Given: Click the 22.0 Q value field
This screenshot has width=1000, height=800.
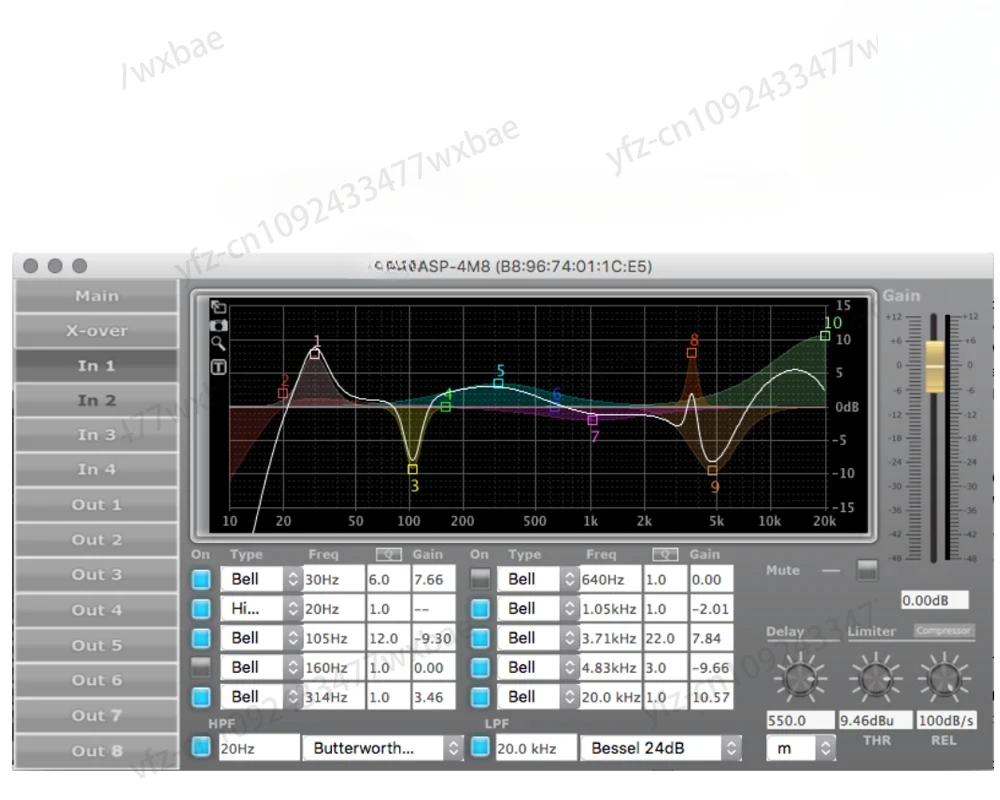Looking at the screenshot, I should click(665, 638).
